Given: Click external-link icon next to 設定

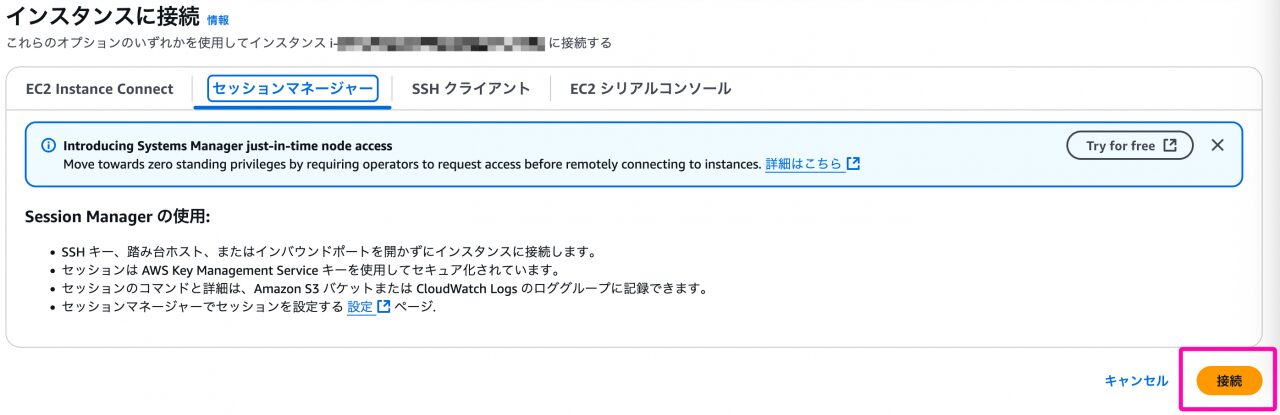Looking at the screenshot, I should 384,307.
